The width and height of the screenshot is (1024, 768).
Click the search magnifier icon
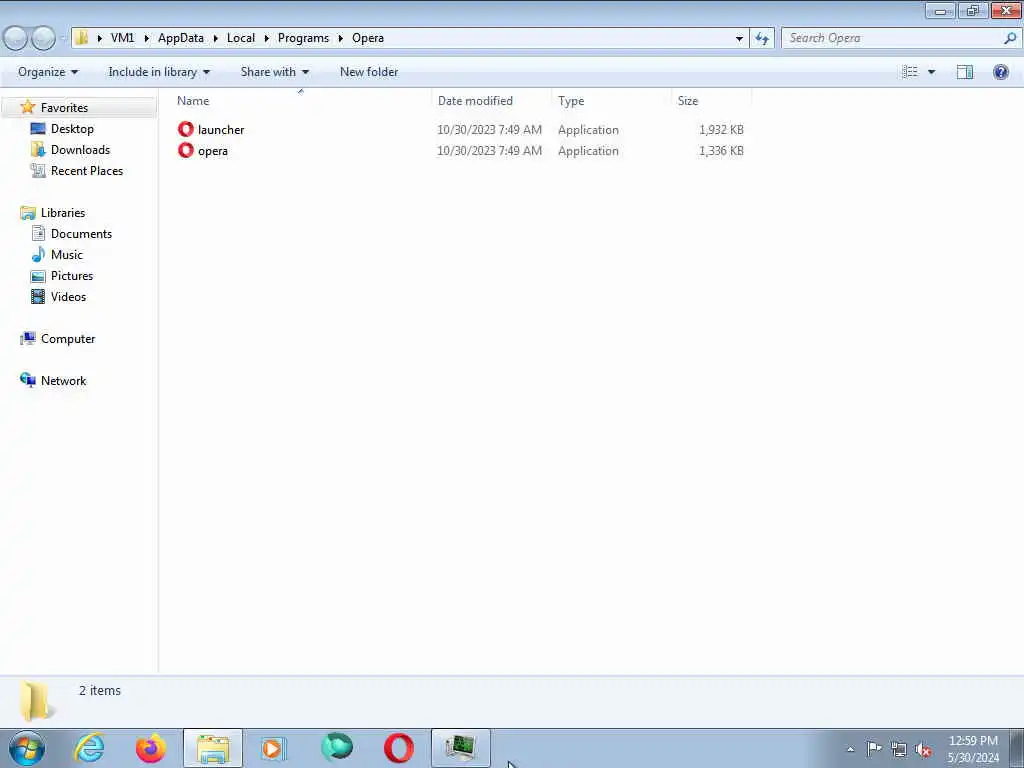(1010, 38)
